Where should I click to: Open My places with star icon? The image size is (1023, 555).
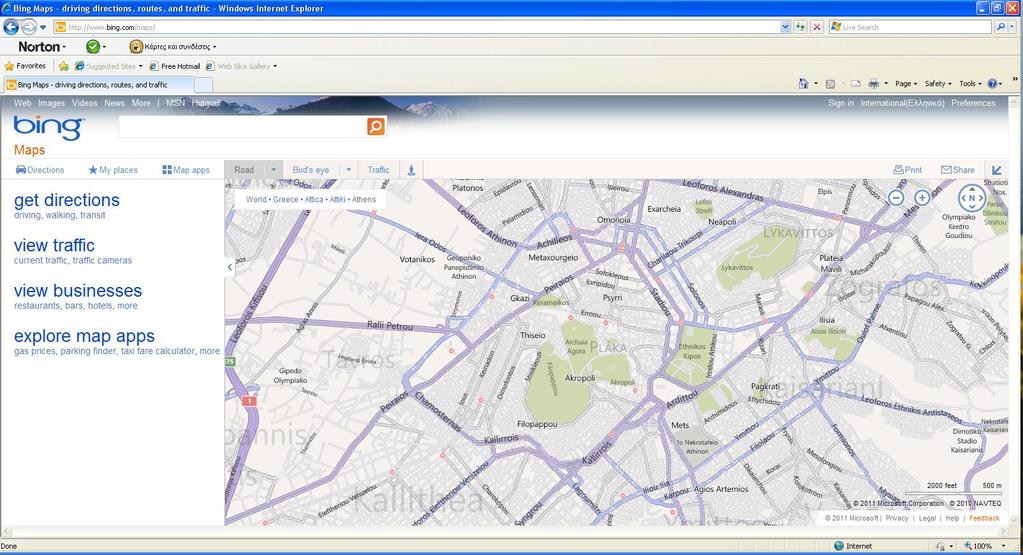113,170
